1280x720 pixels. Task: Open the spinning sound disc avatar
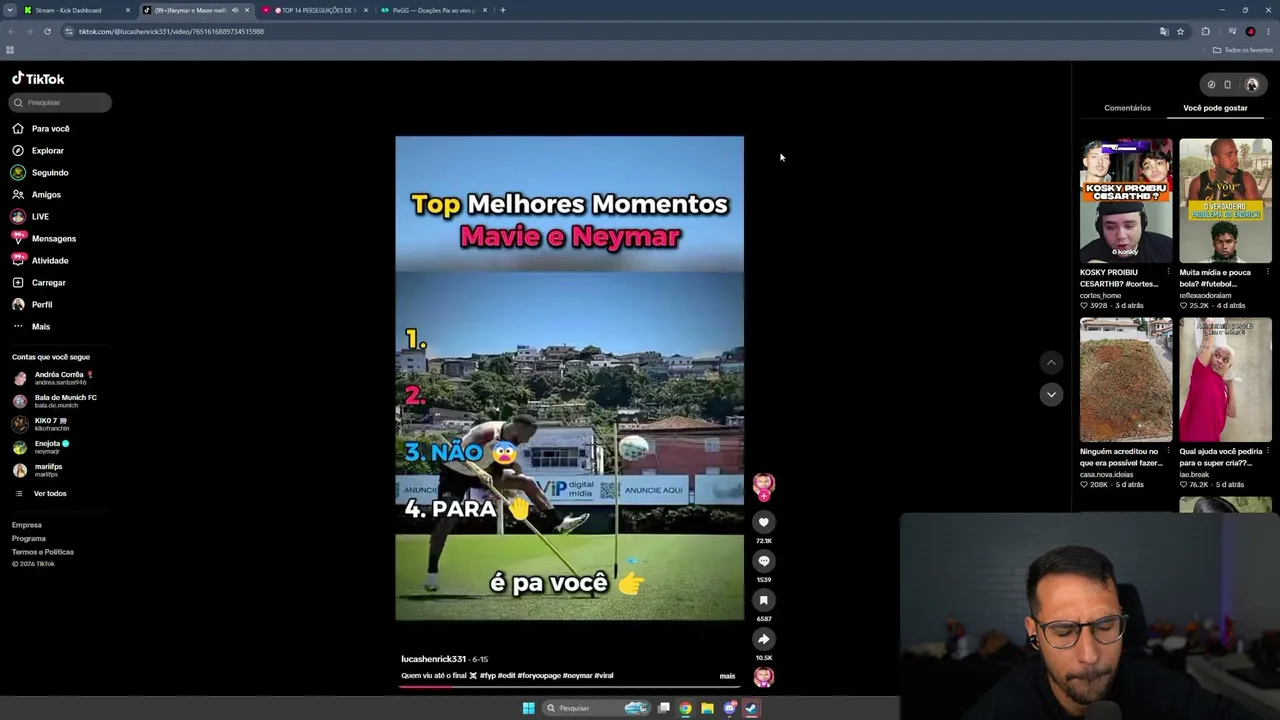pyautogui.click(x=763, y=677)
